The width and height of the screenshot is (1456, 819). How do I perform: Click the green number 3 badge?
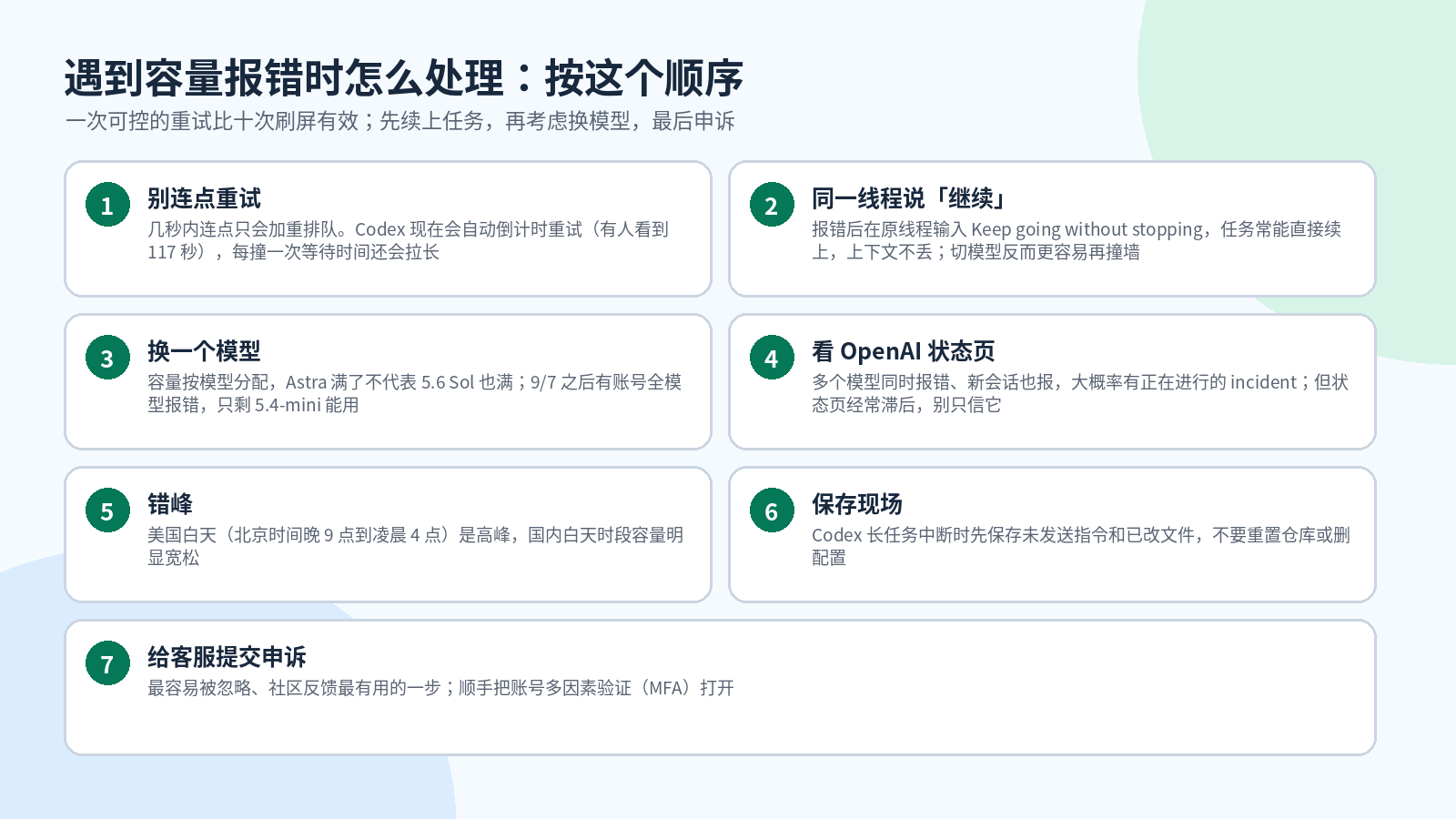(107, 359)
